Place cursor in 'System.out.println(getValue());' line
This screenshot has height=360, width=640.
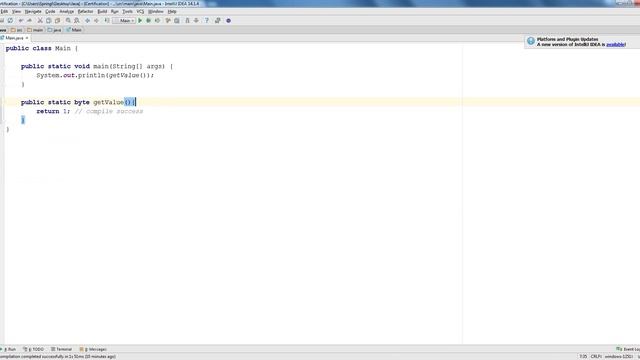tap(95, 76)
